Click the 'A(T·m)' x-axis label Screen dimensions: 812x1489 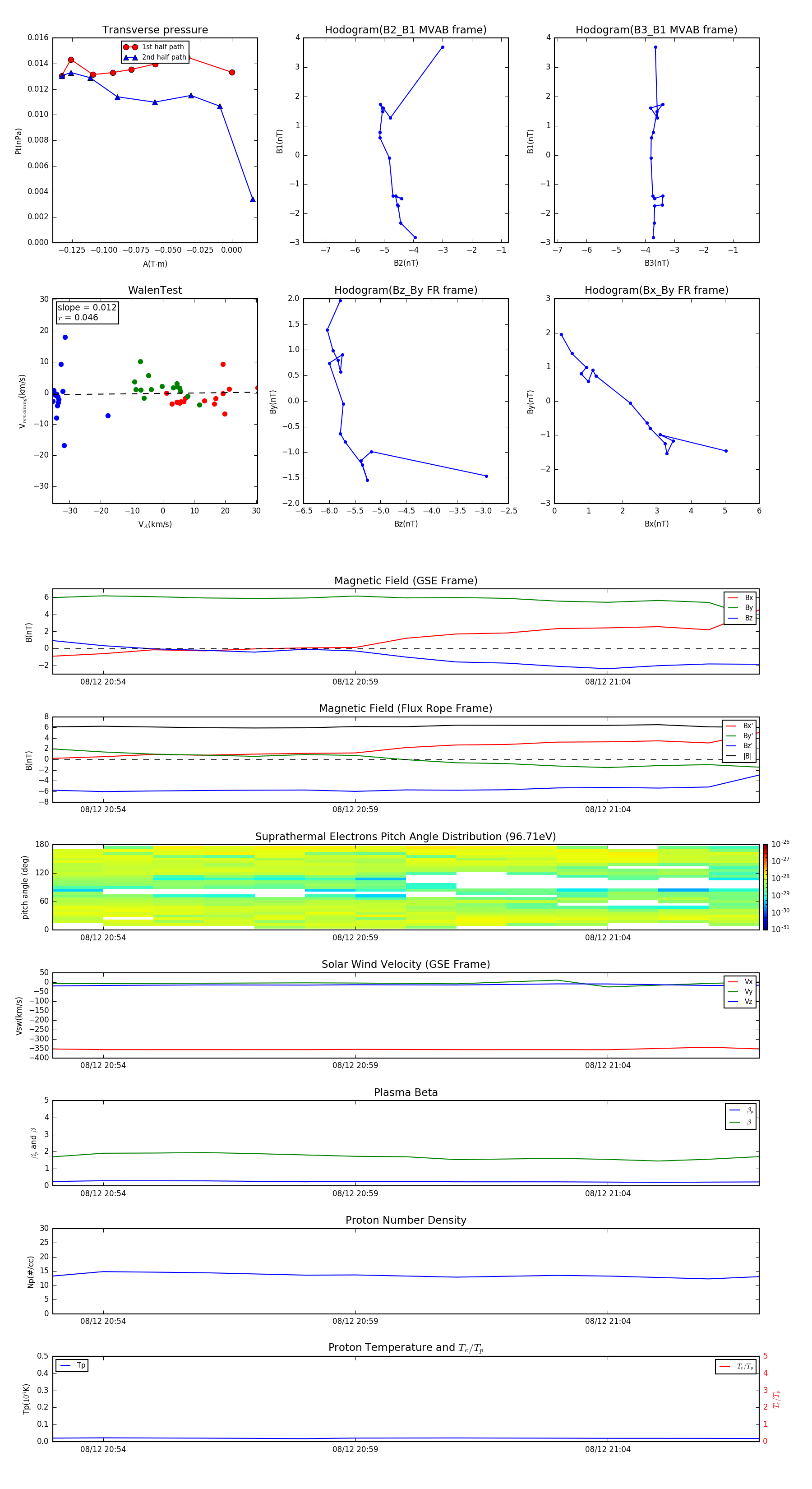(x=155, y=264)
